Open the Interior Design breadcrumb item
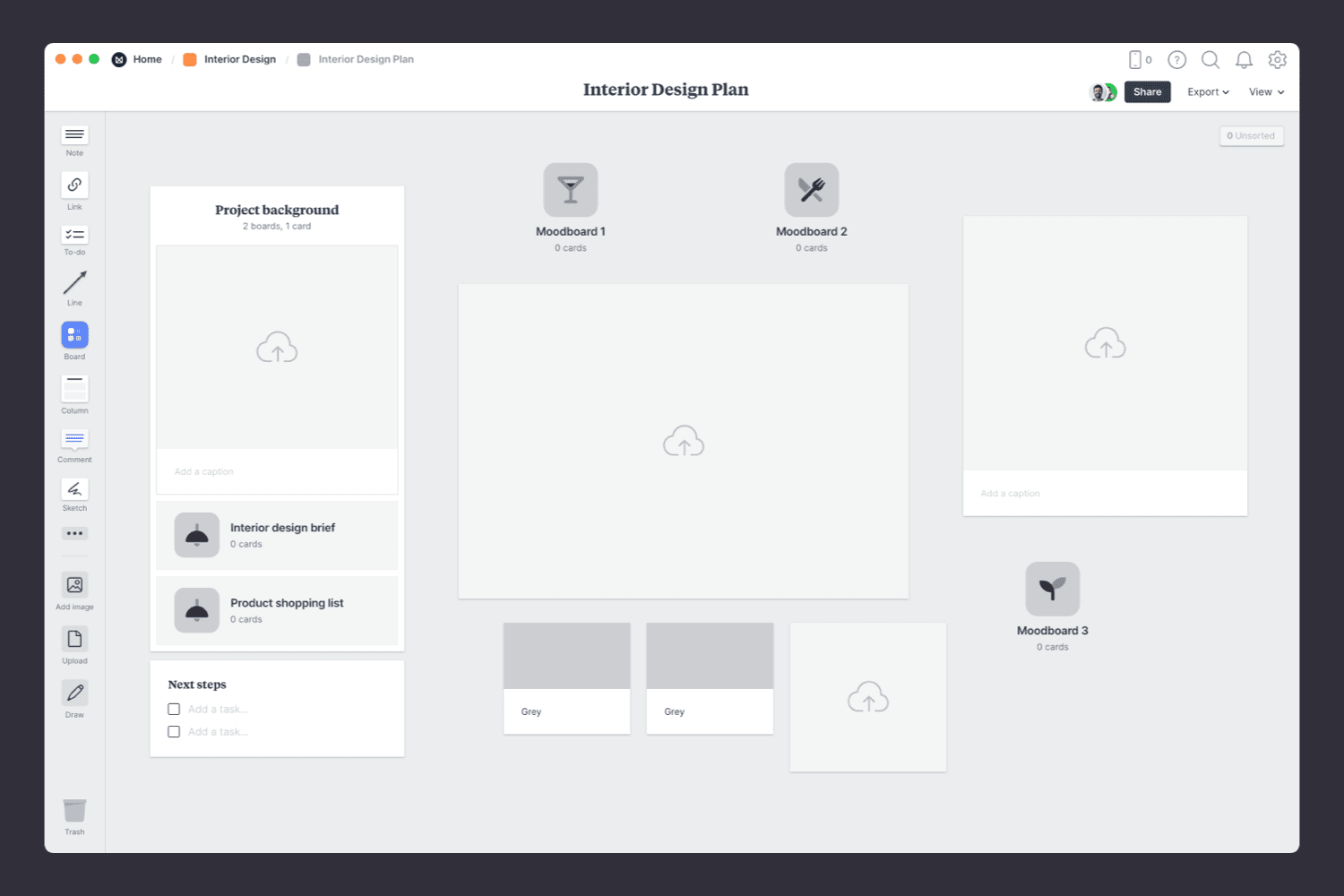Screen dimensions: 1344x896 [239, 59]
